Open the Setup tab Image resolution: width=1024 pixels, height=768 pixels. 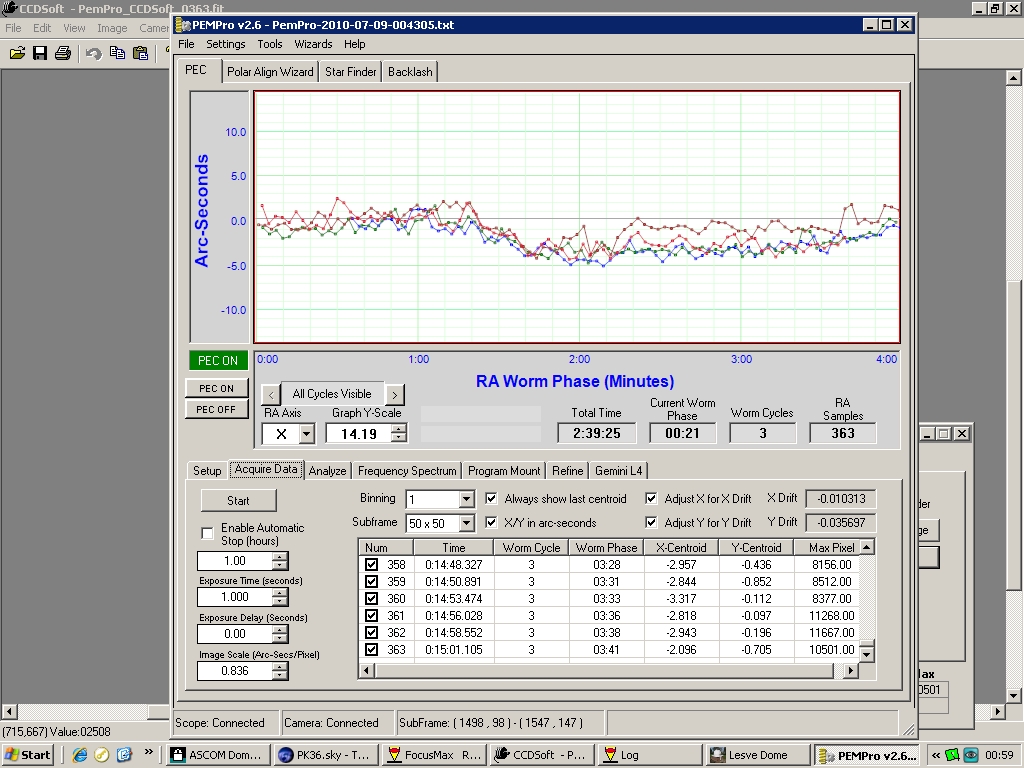coord(207,471)
